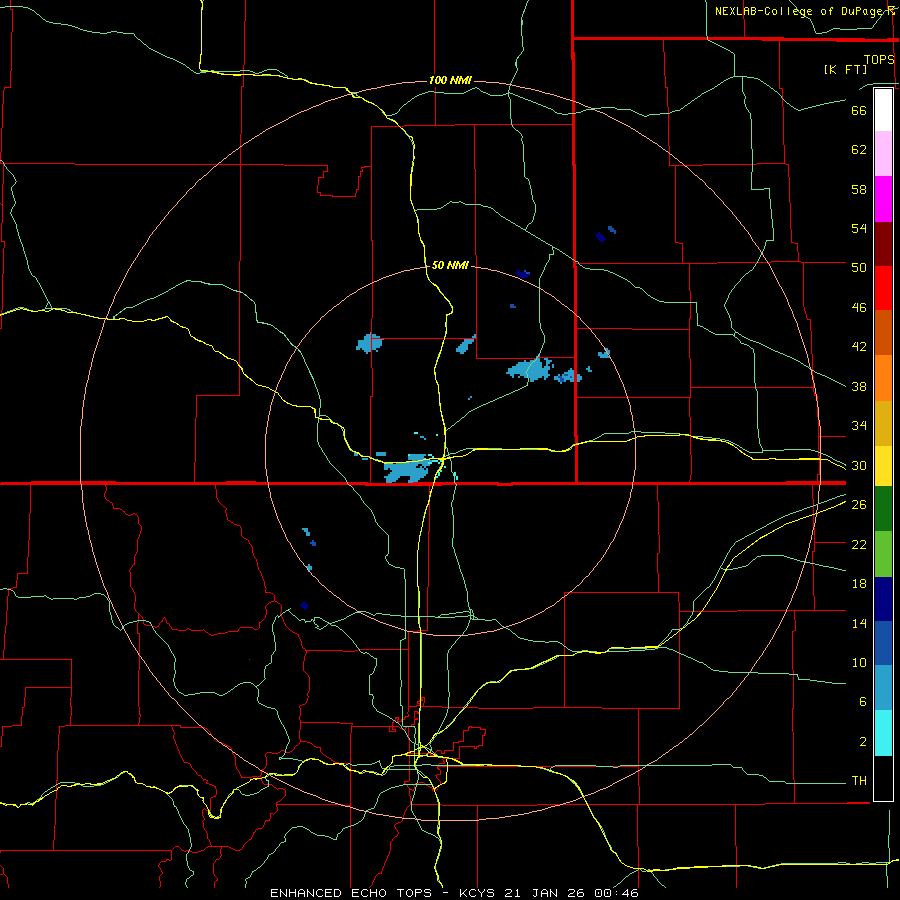Click the "26" legend value
The height and width of the screenshot is (900, 900).
coord(859,505)
